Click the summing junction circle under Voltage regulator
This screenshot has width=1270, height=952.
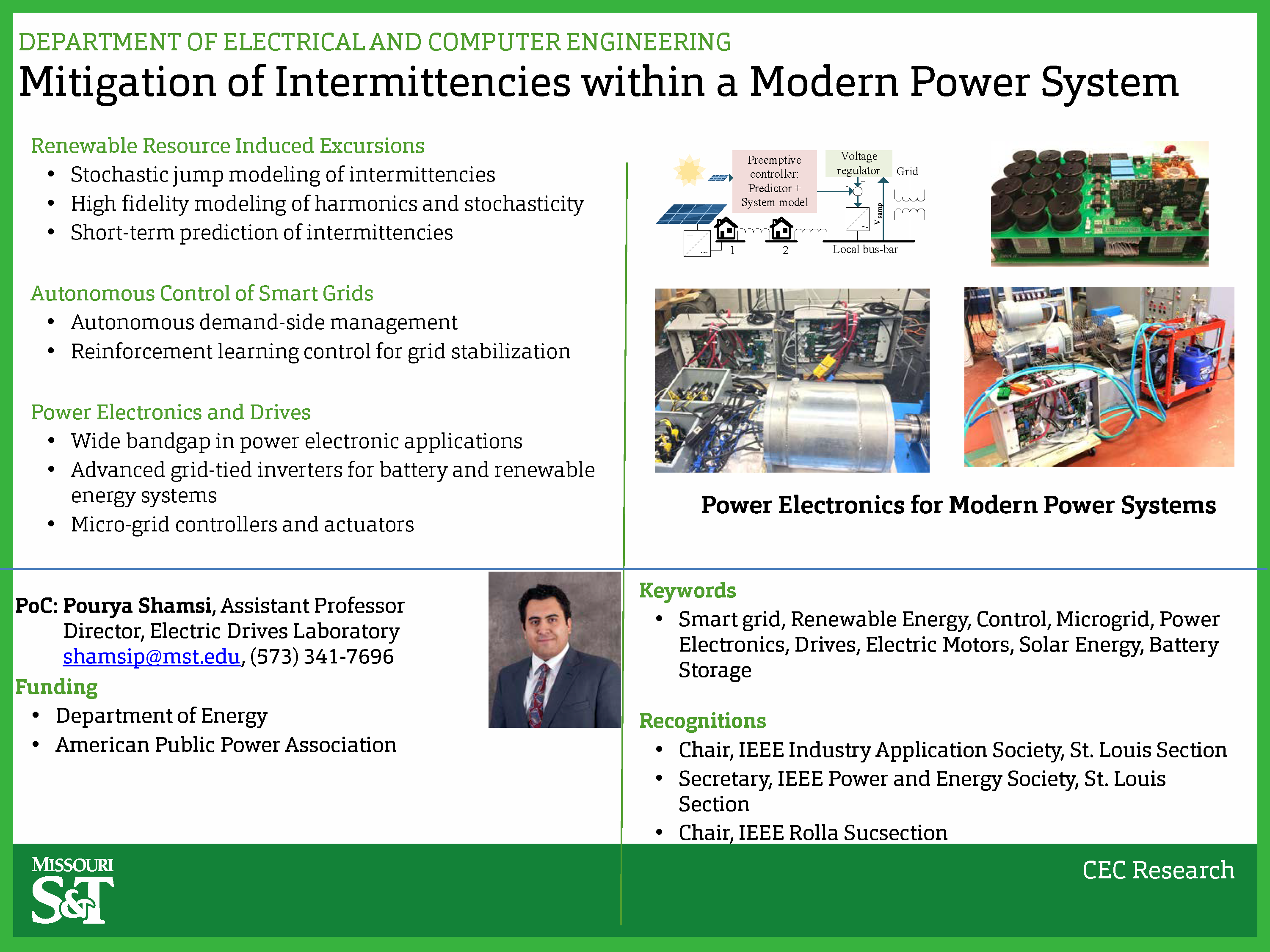[x=857, y=191]
